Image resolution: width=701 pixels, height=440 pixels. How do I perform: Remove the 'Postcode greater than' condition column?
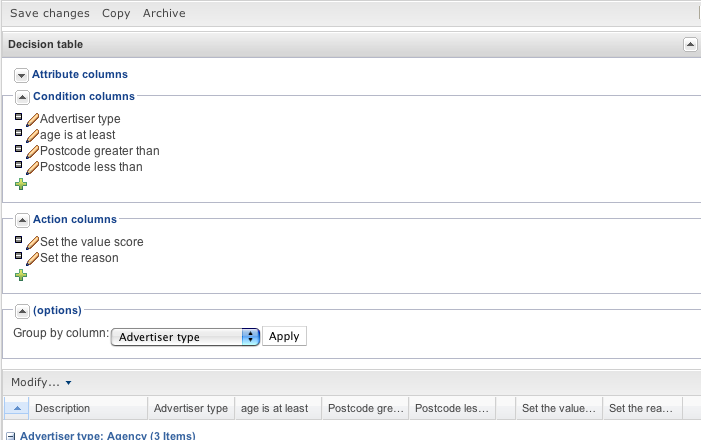[x=18, y=149]
